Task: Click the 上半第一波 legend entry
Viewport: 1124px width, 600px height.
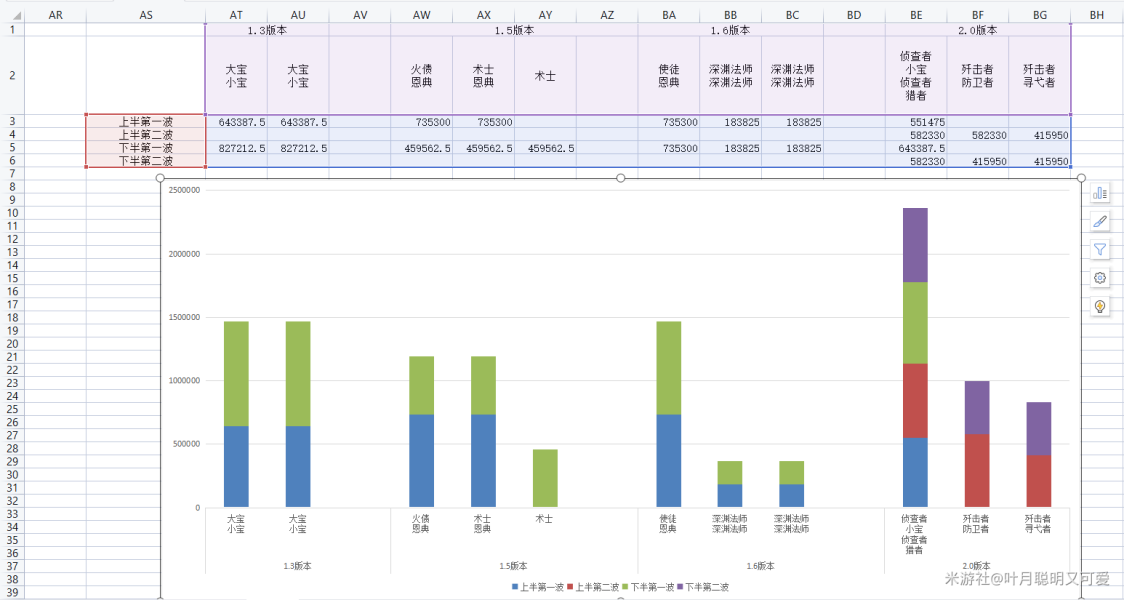Action: coord(537,587)
